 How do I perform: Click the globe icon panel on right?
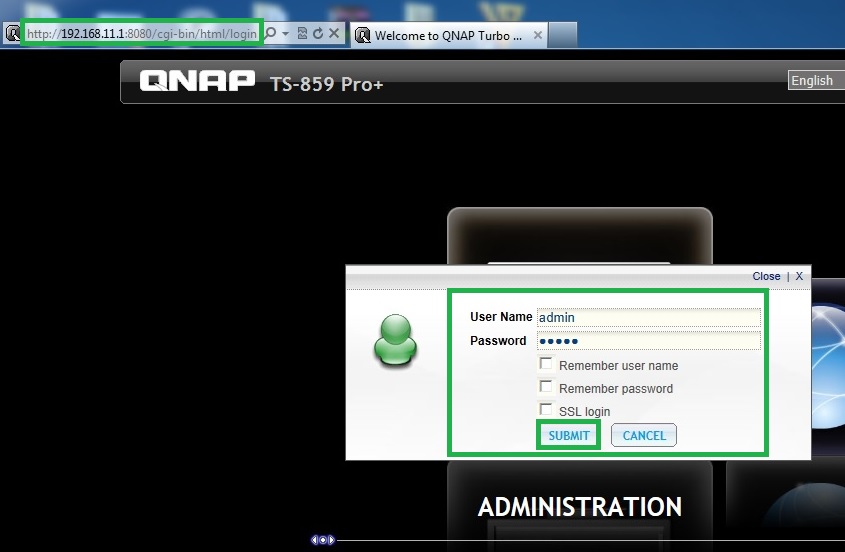pos(828,367)
